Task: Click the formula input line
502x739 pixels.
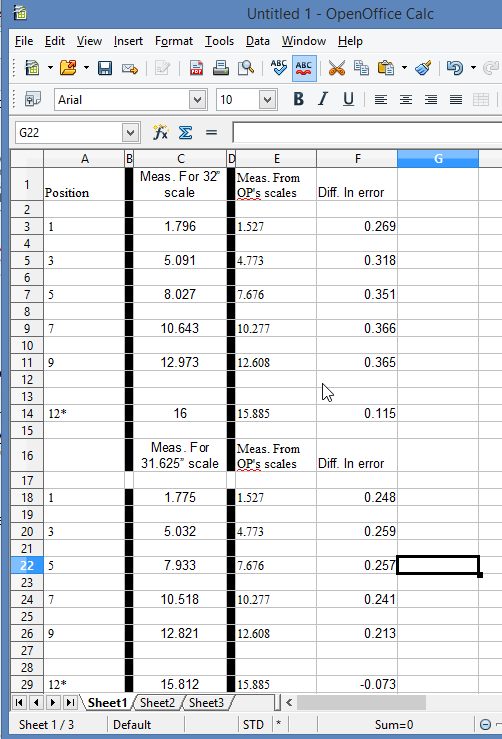Action: pos(367,133)
